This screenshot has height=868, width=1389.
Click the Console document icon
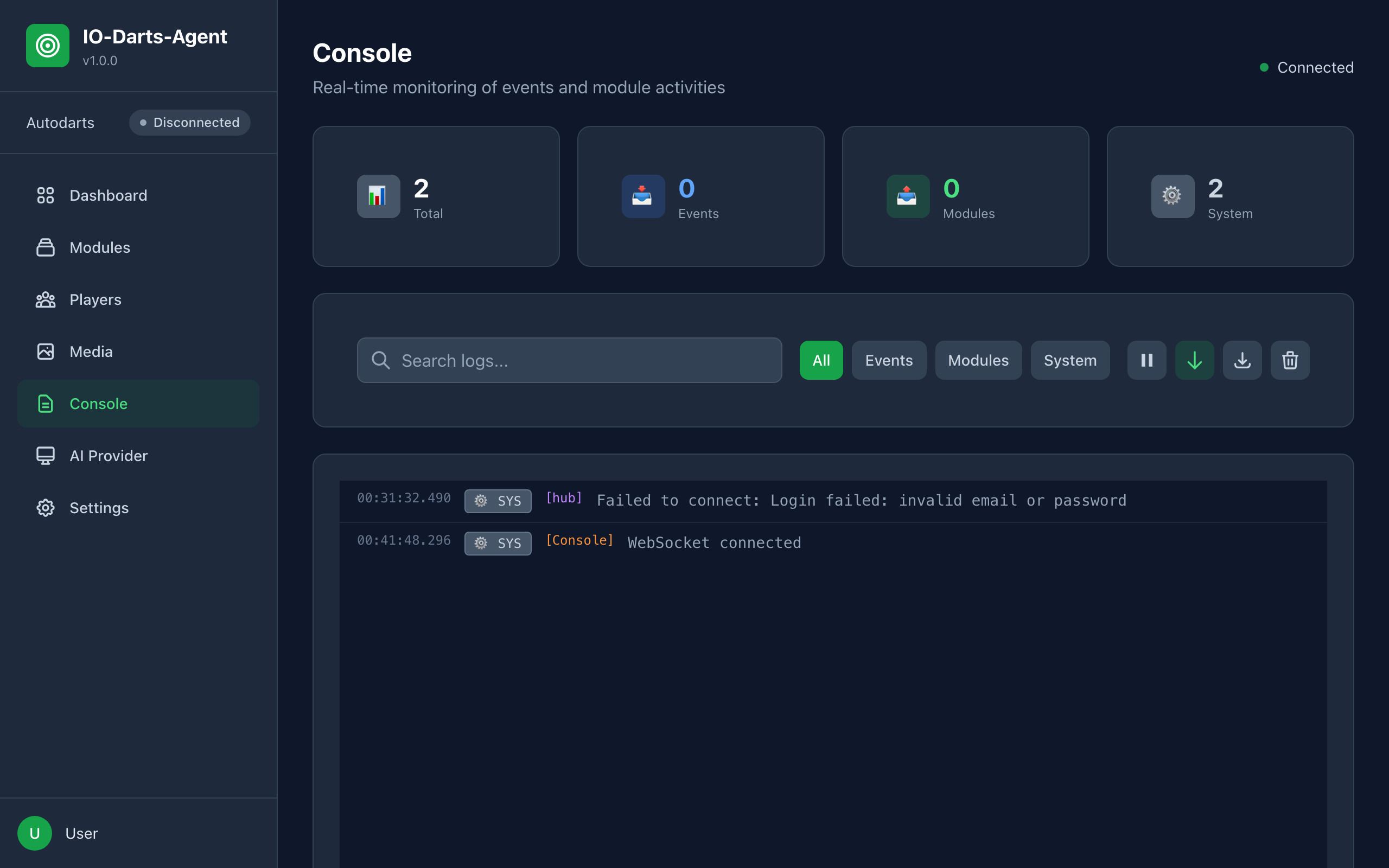tap(46, 404)
